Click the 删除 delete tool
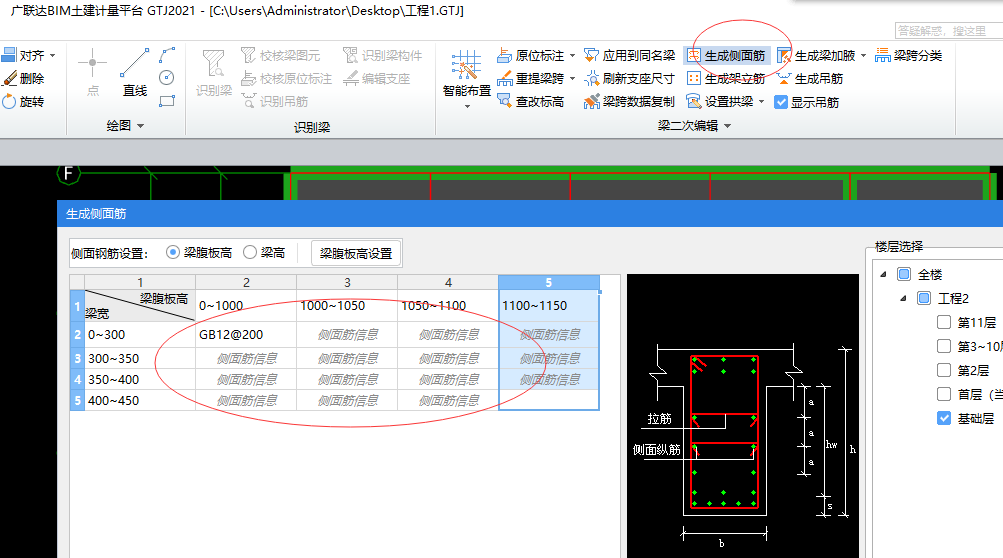 coord(23,79)
